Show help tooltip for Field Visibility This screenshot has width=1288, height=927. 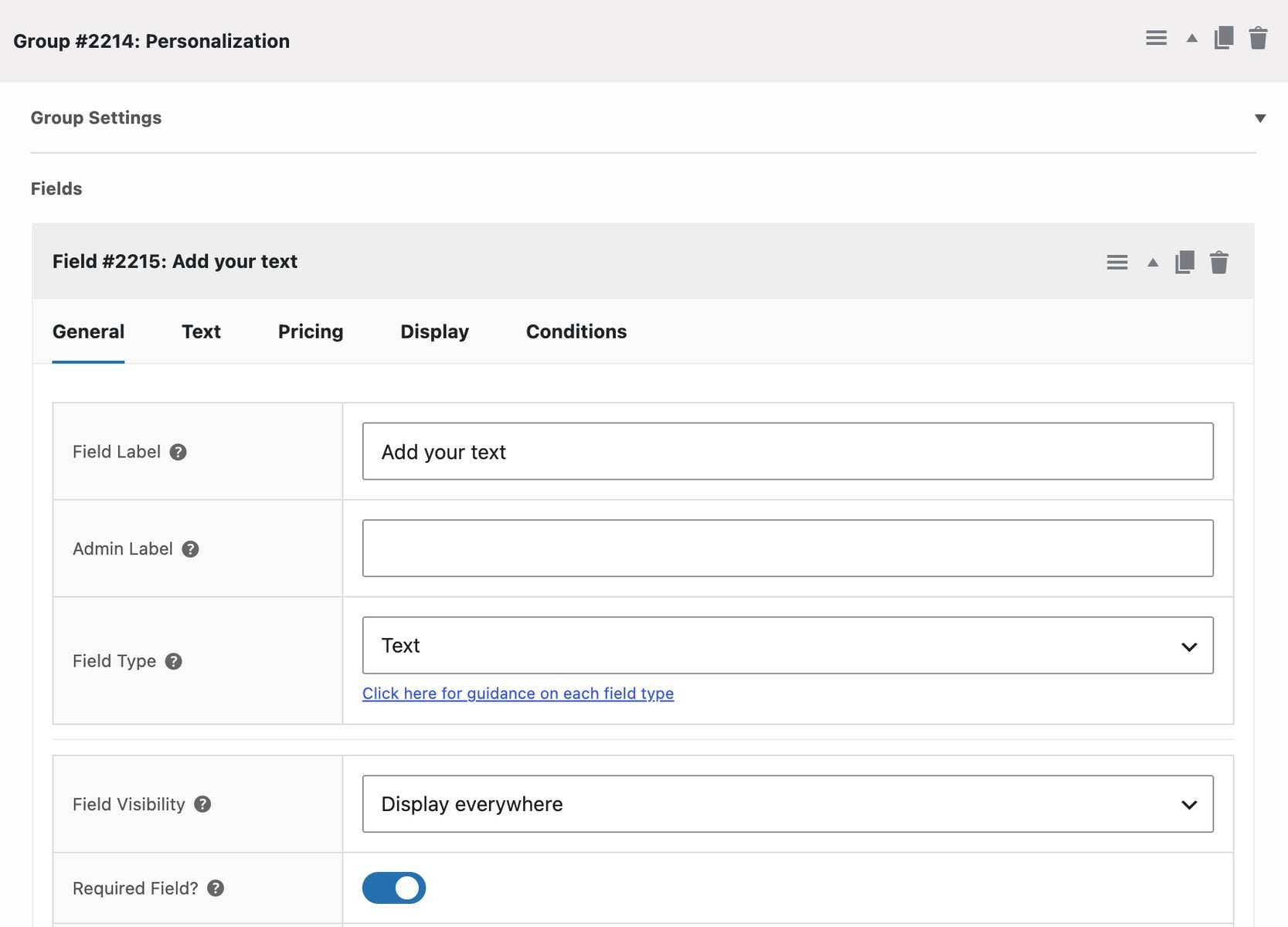click(x=202, y=804)
